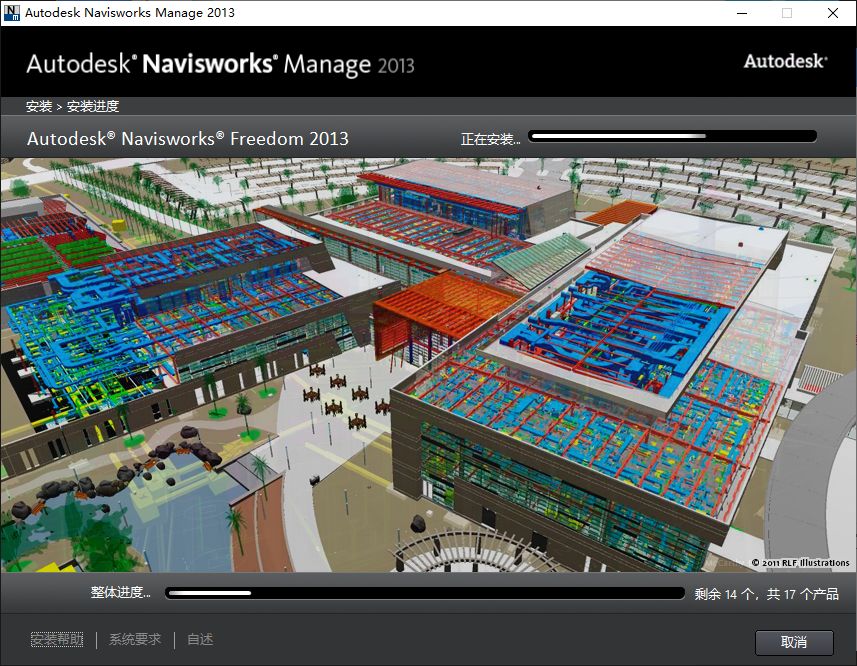Screen dimensions: 857x666
Task: Click the Autodesk logo banner
Action: click(x=784, y=60)
